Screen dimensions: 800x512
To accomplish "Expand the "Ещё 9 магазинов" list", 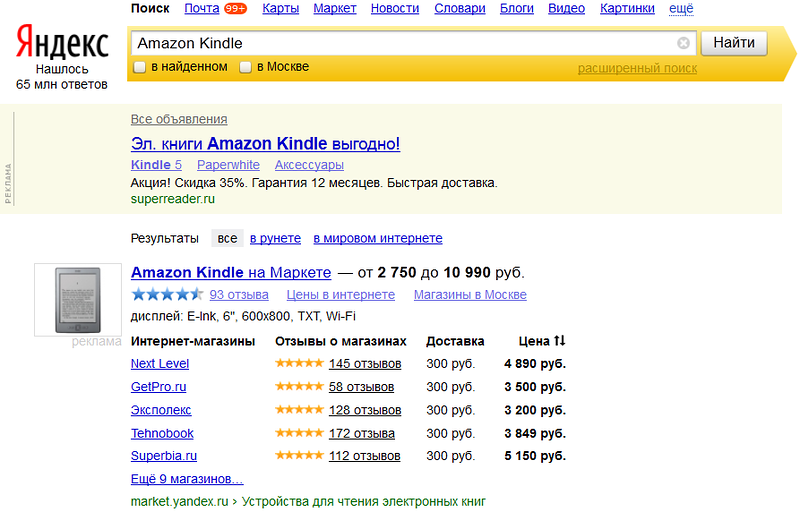I will click(187, 479).
